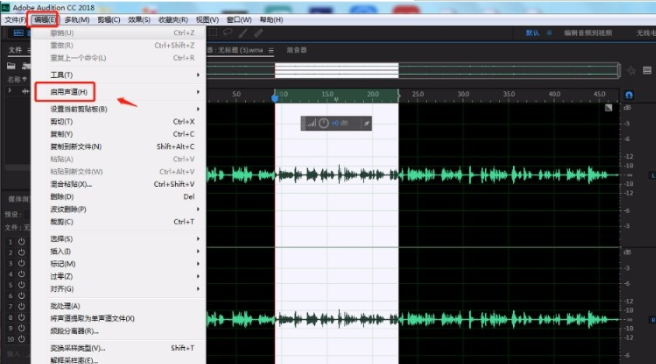The width and height of the screenshot is (656, 364).
Task: Select the Spot Healing Brush tool
Action: 258,33
